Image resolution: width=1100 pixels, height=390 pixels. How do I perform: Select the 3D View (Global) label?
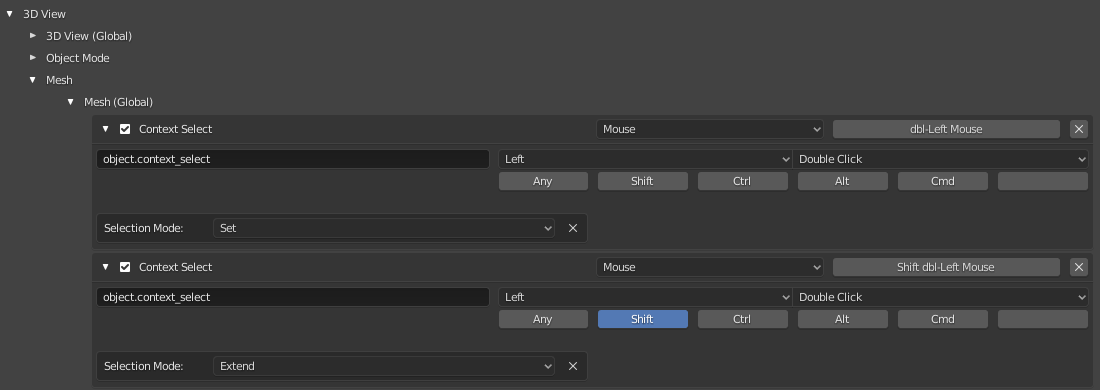pos(89,36)
